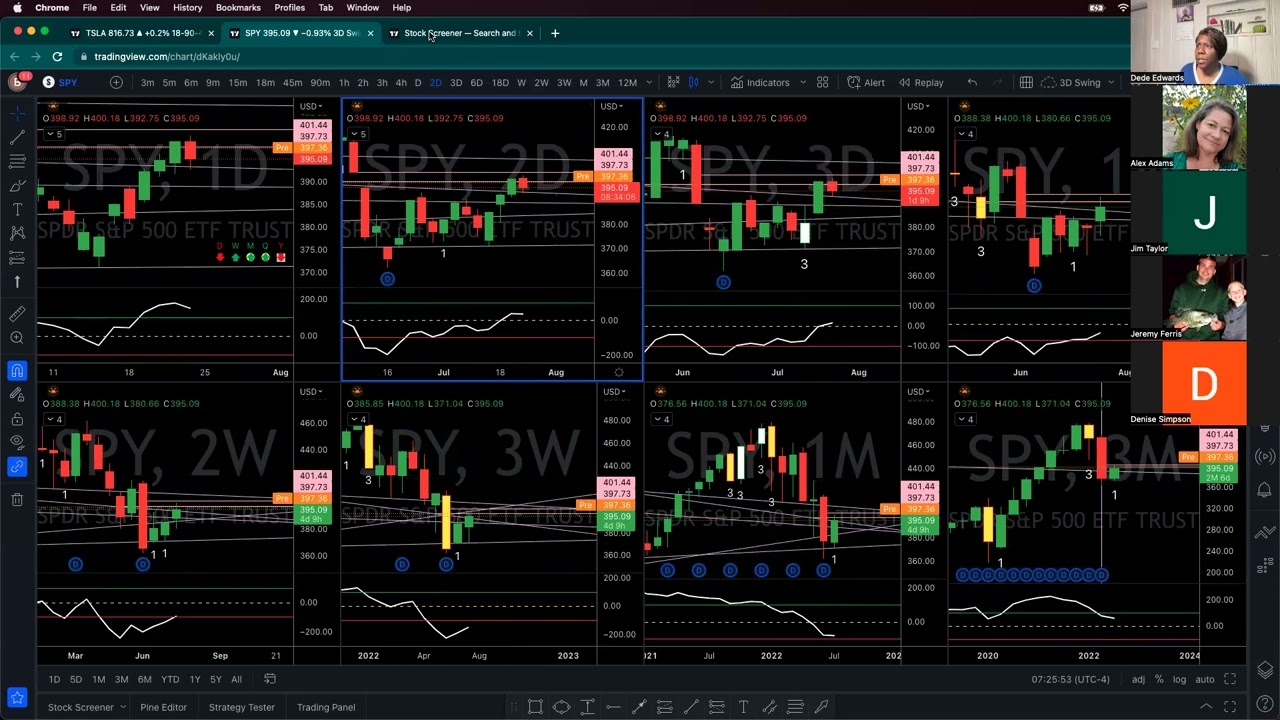Toggle lock all drawing tools
The image size is (1280, 720).
point(17,419)
